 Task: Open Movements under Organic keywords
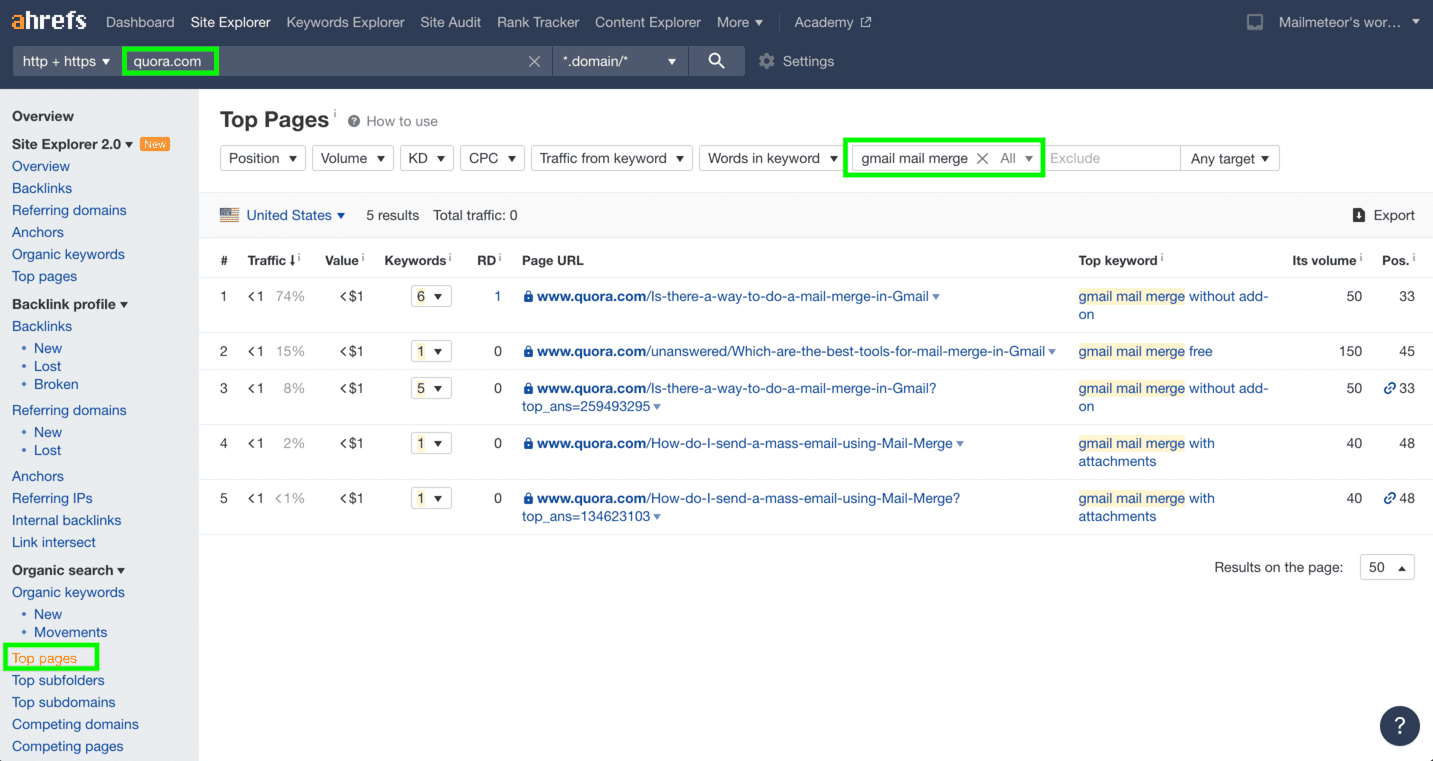coord(70,632)
